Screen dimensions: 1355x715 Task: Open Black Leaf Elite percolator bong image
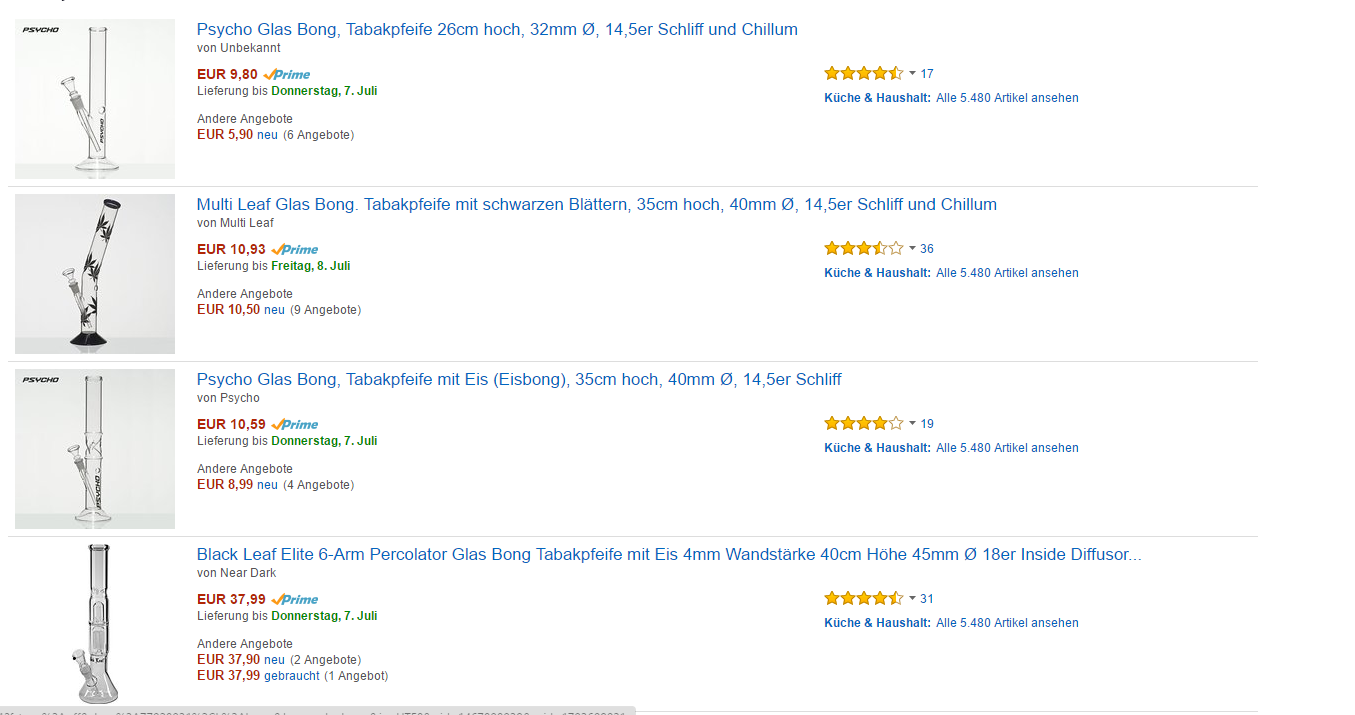pos(95,624)
